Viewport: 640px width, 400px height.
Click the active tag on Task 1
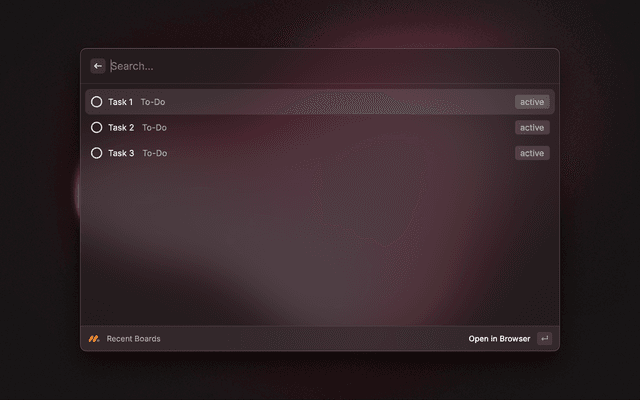(x=532, y=102)
